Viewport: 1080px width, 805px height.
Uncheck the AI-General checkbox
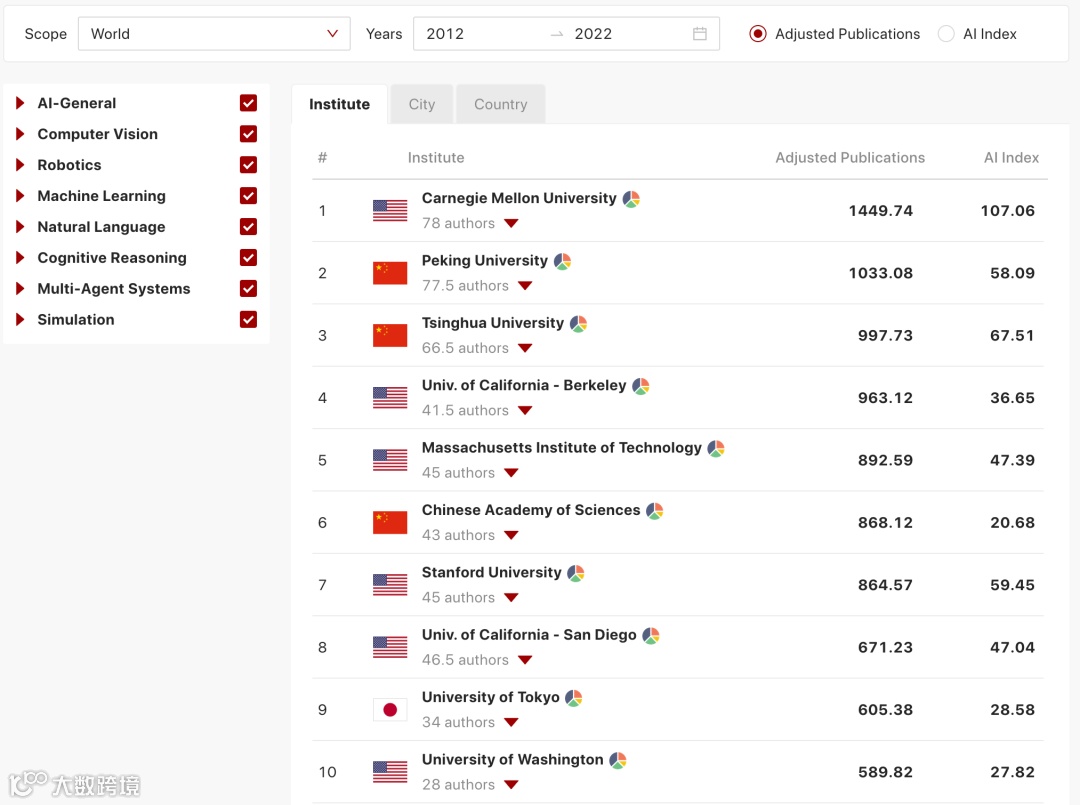pos(248,103)
